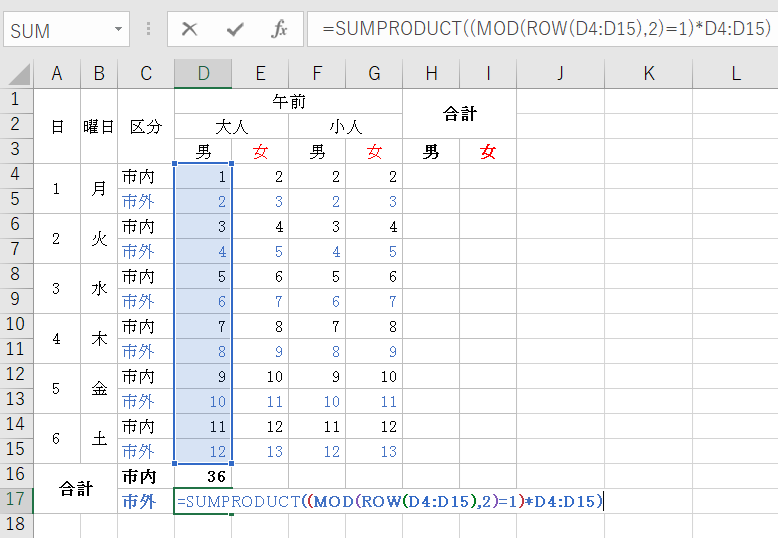Image resolution: width=778 pixels, height=538 pixels.
Task: Click the day number 1 in column A
Action: (57, 189)
